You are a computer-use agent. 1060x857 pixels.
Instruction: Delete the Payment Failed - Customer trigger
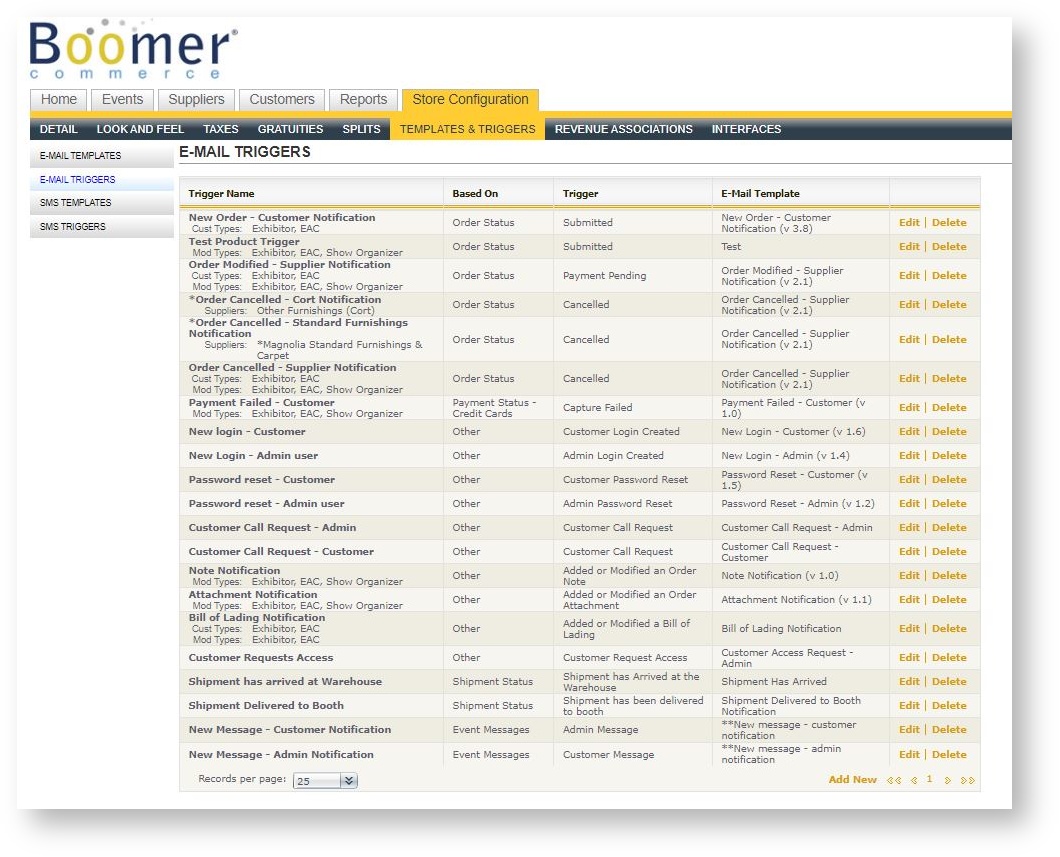pos(949,408)
